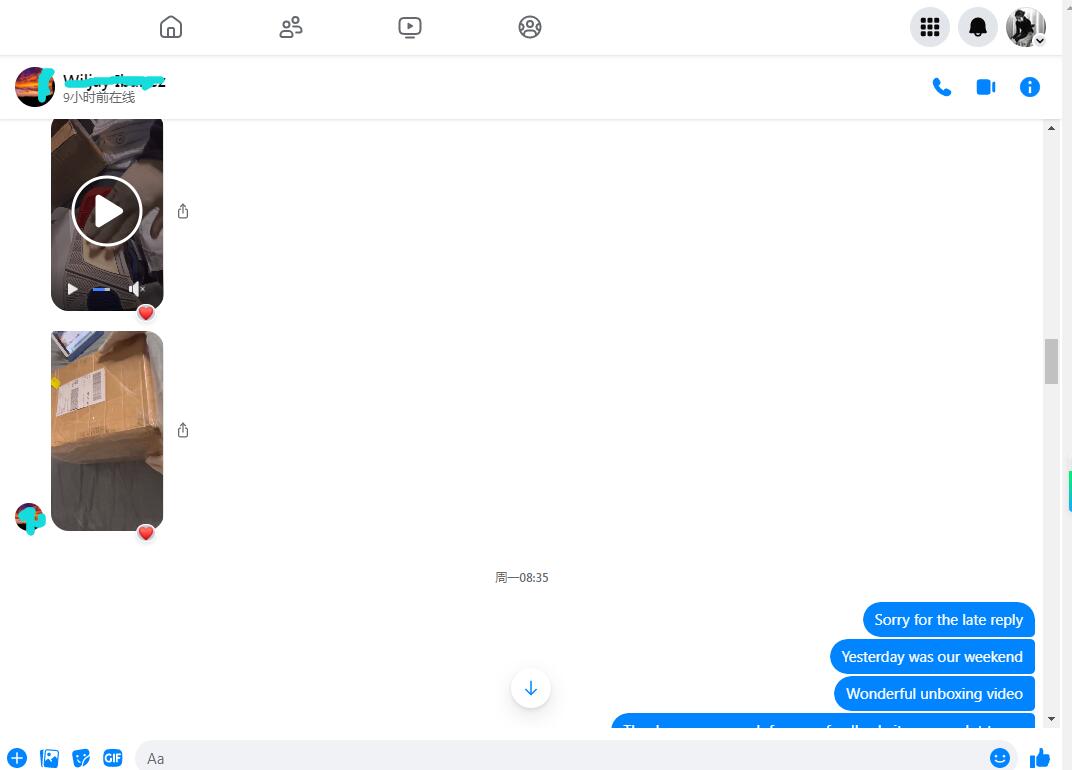The height and width of the screenshot is (770, 1072).
Task: Unmute the video with speaker icon
Action: click(137, 289)
